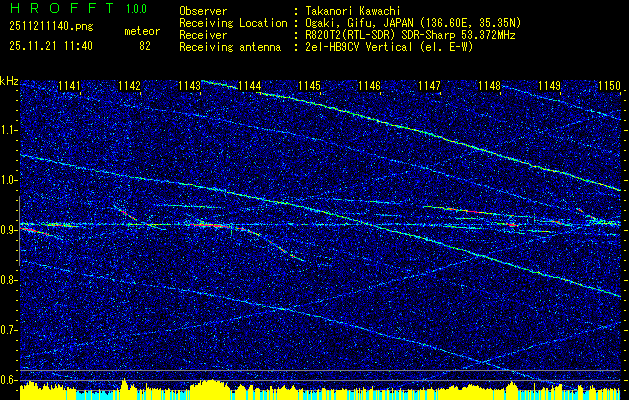Click the meteor label
Image resolution: width=629 pixels, height=400 pixels.
(142, 31)
